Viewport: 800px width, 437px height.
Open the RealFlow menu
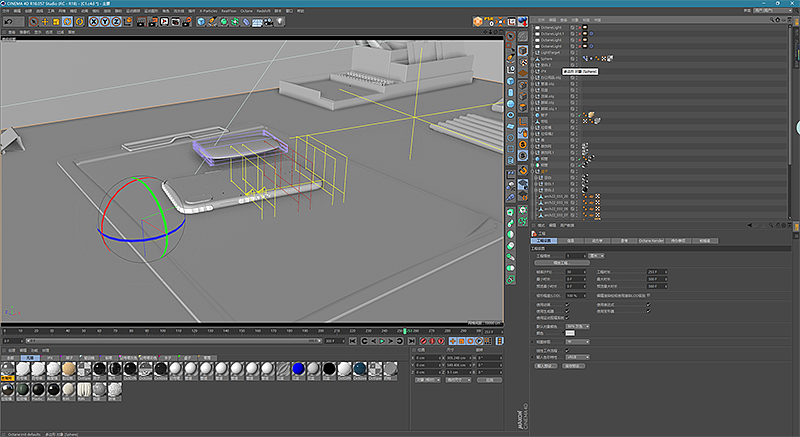(x=229, y=11)
